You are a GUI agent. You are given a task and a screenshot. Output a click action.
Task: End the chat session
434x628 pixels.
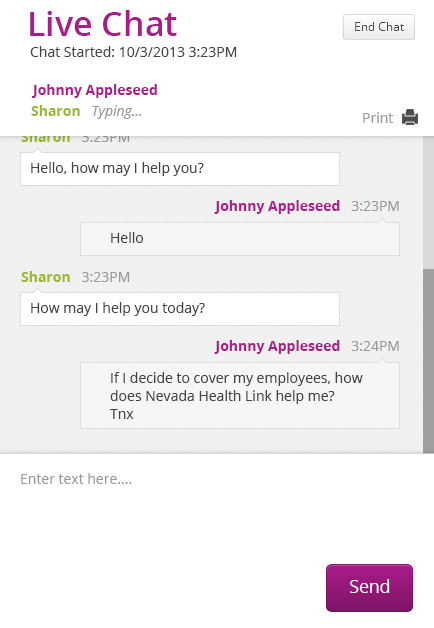click(379, 27)
